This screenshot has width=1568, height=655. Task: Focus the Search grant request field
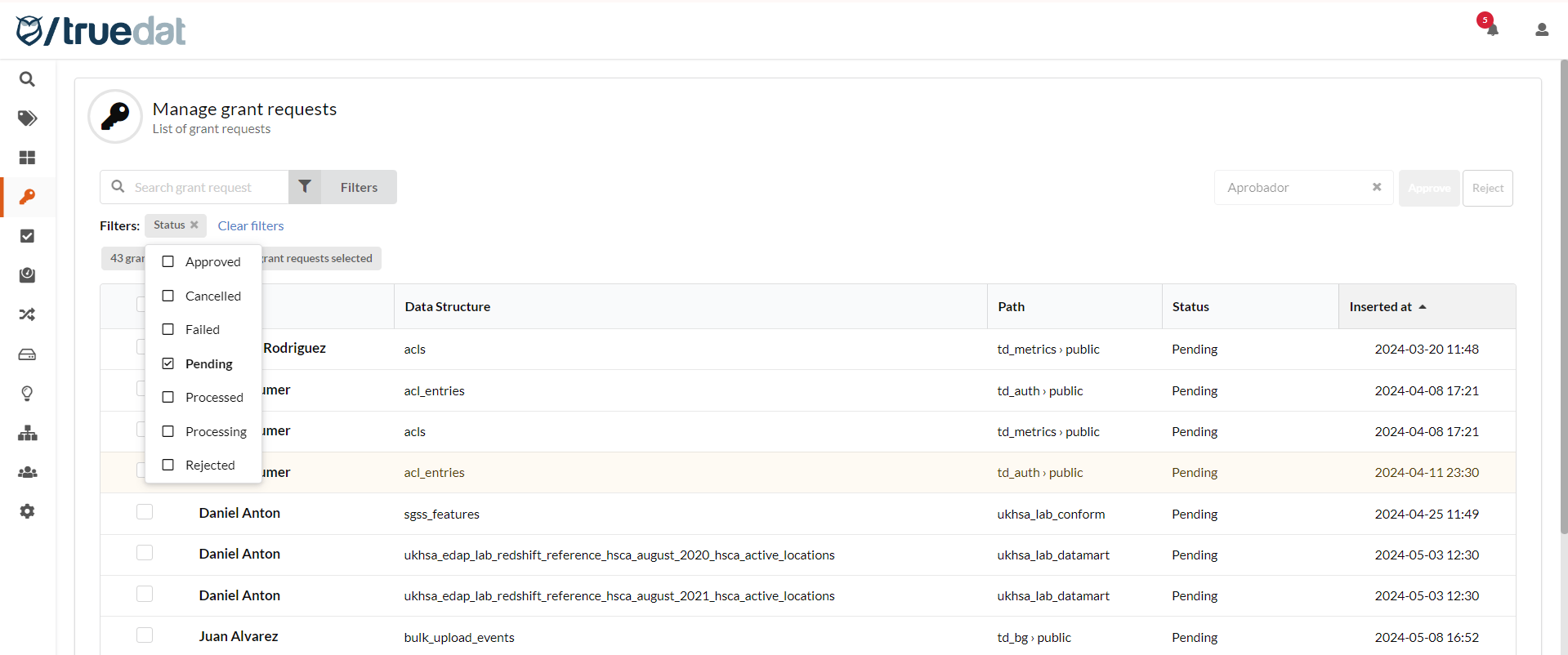[x=204, y=187]
